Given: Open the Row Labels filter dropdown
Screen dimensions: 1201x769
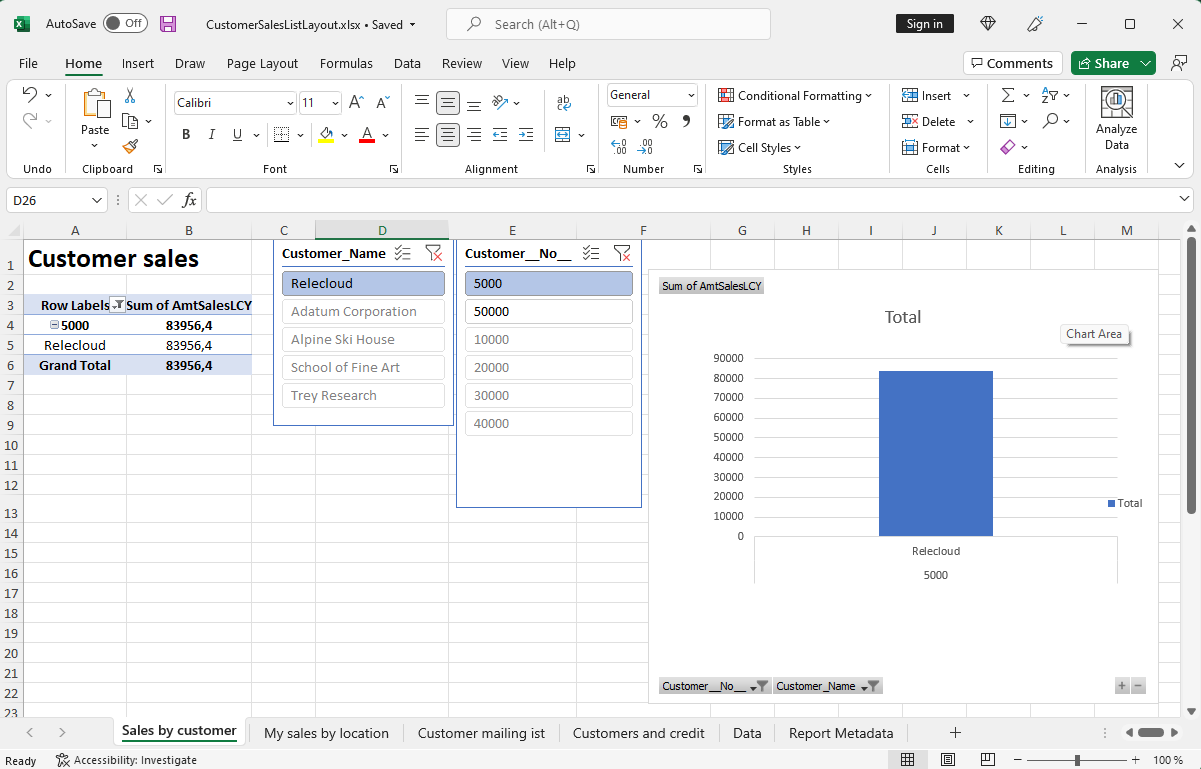Looking at the screenshot, I should [x=117, y=304].
